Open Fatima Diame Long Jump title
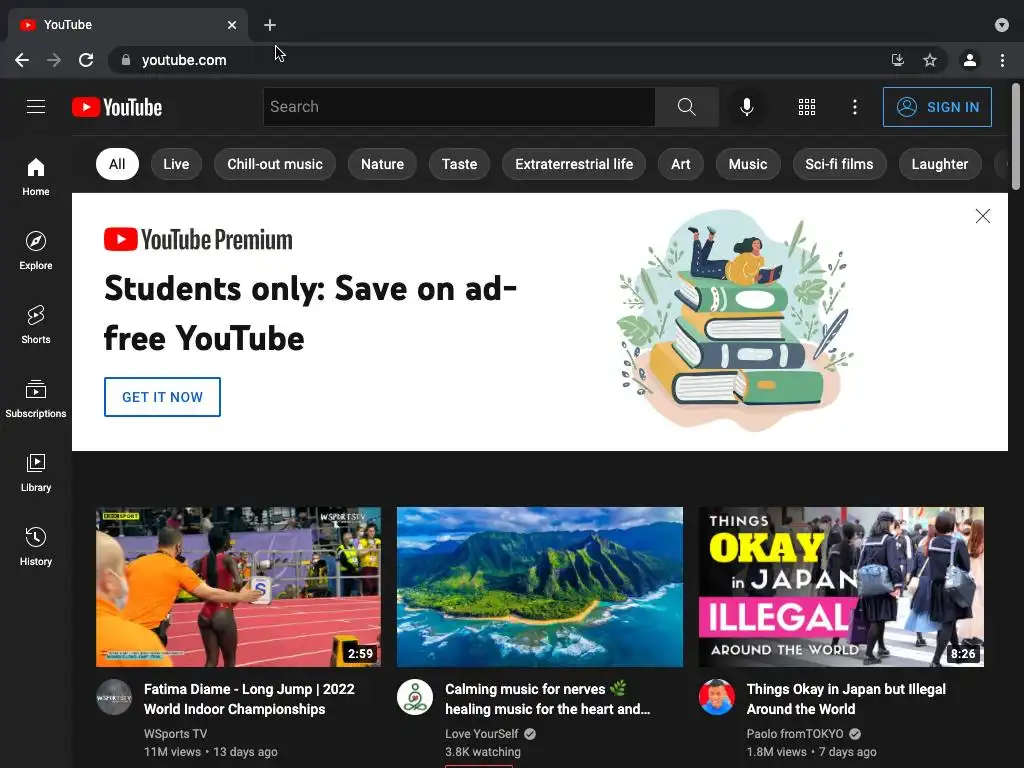The image size is (1024, 768). coord(249,699)
